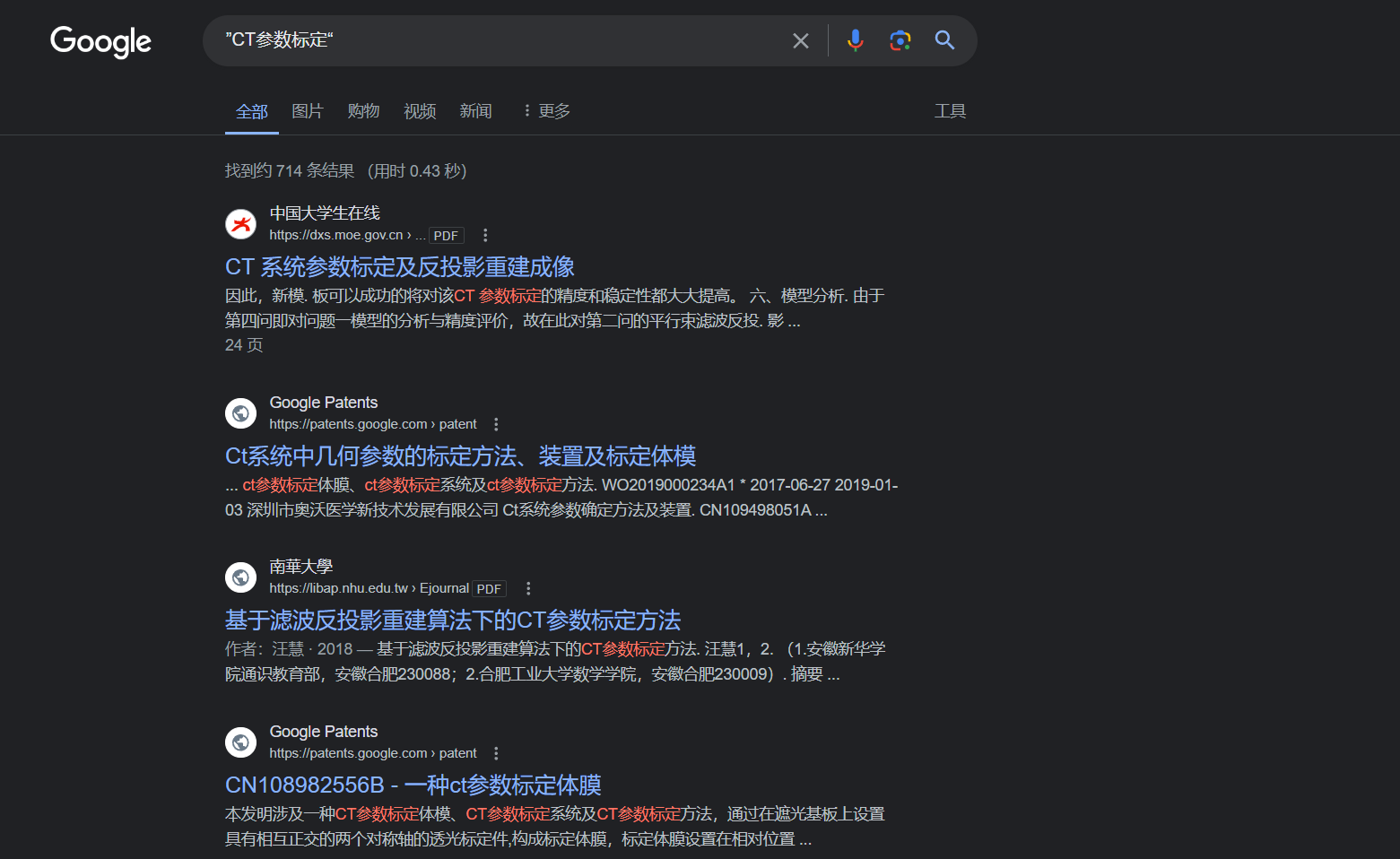The image size is (1400, 859).
Task: Click favicon of Ct系统中几何参数 patent result
Action: pyautogui.click(x=240, y=413)
